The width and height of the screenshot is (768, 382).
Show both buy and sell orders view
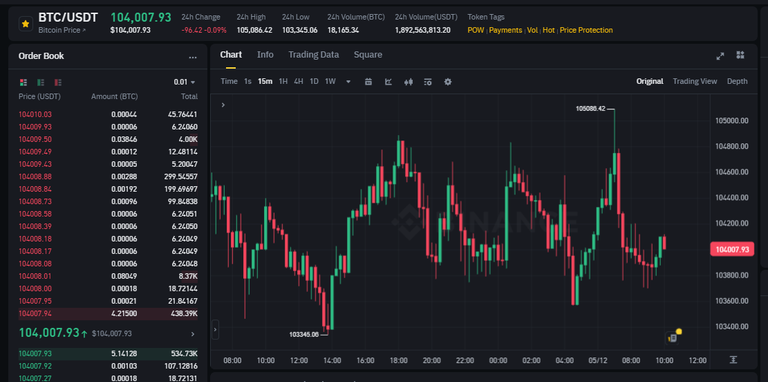[x=23, y=82]
